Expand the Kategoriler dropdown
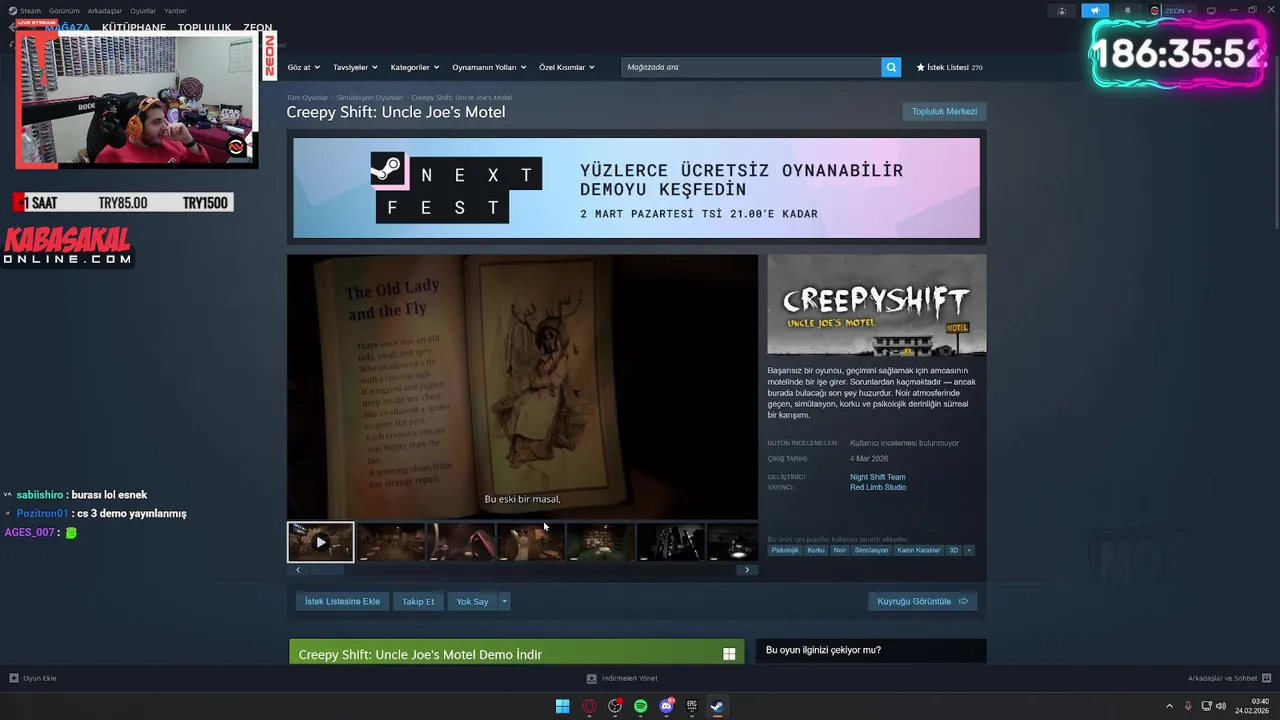 415,67
